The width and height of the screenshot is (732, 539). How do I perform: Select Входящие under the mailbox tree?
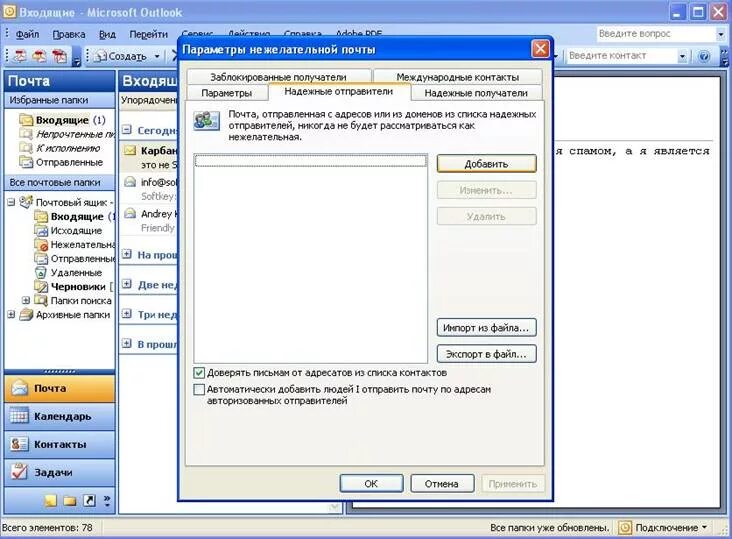tap(74, 217)
